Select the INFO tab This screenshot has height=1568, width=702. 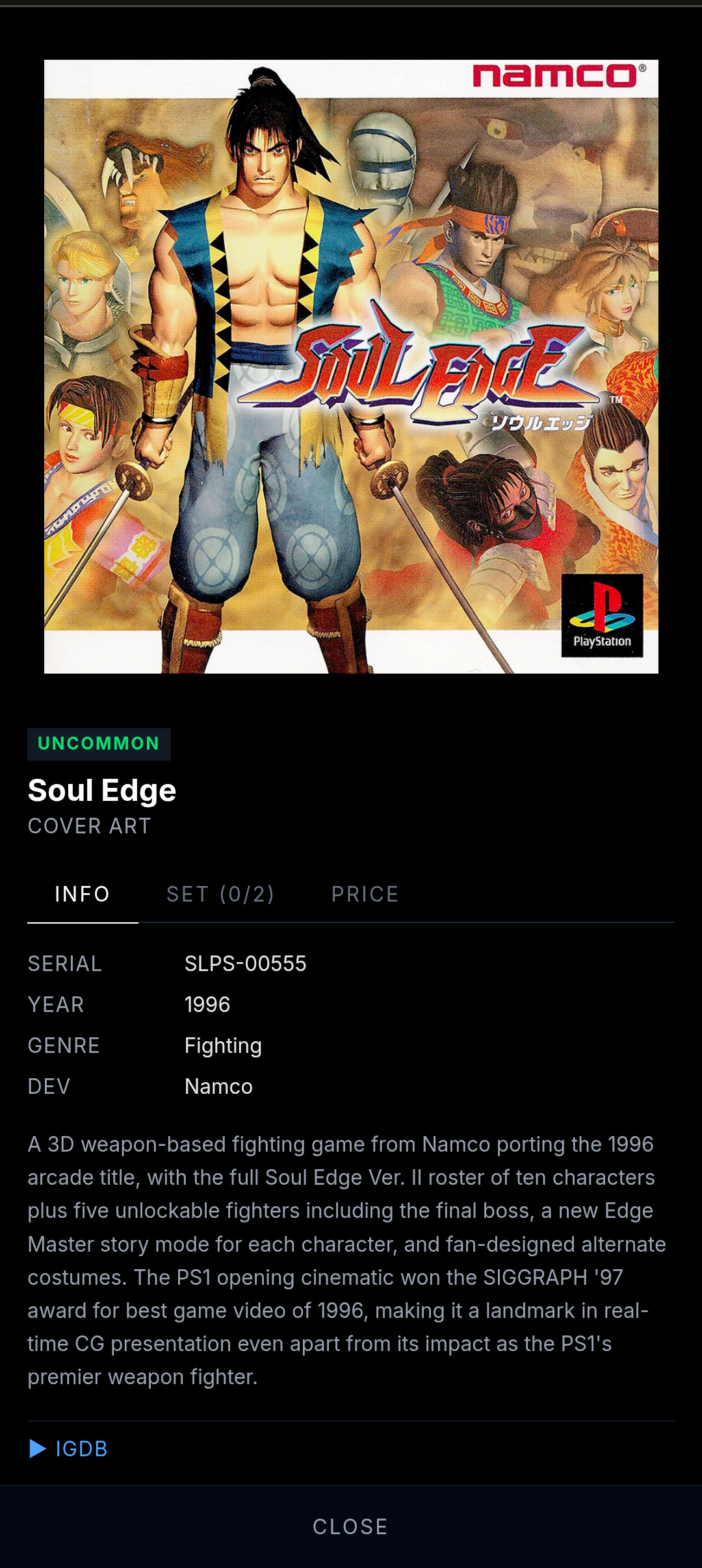point(83,894)
